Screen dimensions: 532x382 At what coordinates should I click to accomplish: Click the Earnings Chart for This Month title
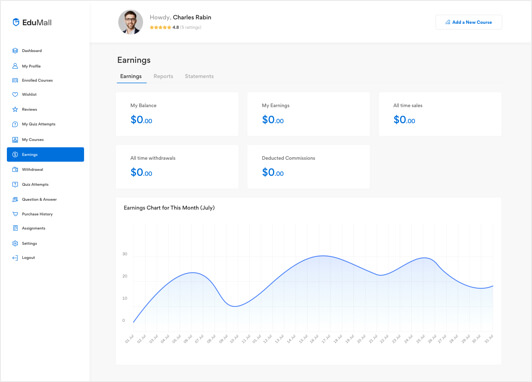[x=169, y=208]
